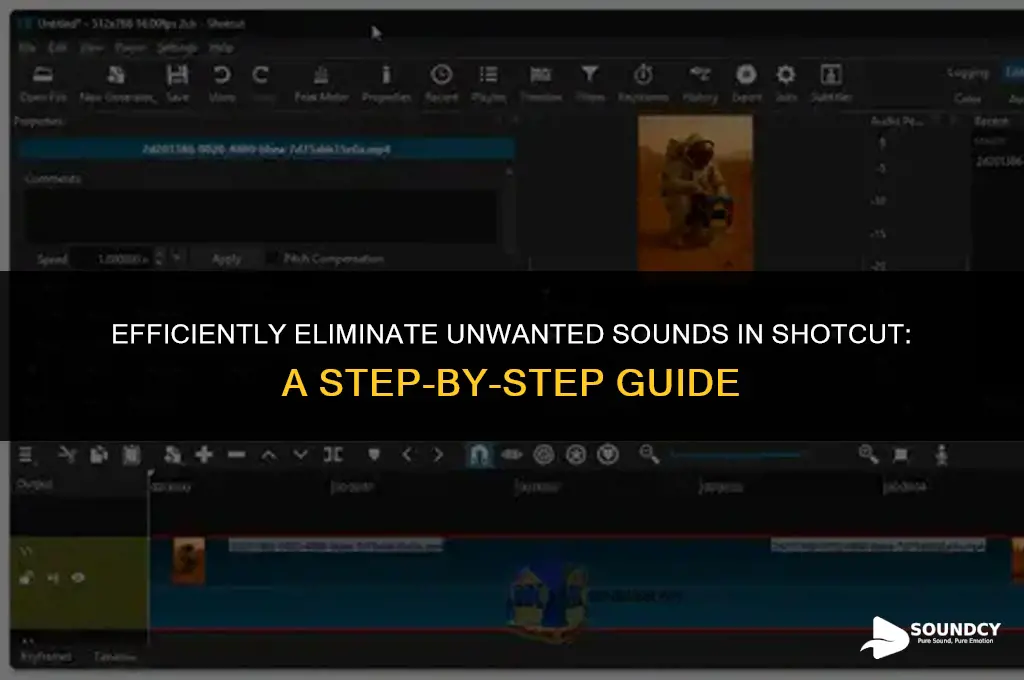Open the Keyframes stopwatch icon
1024x680 pixels.
[643, 74]
